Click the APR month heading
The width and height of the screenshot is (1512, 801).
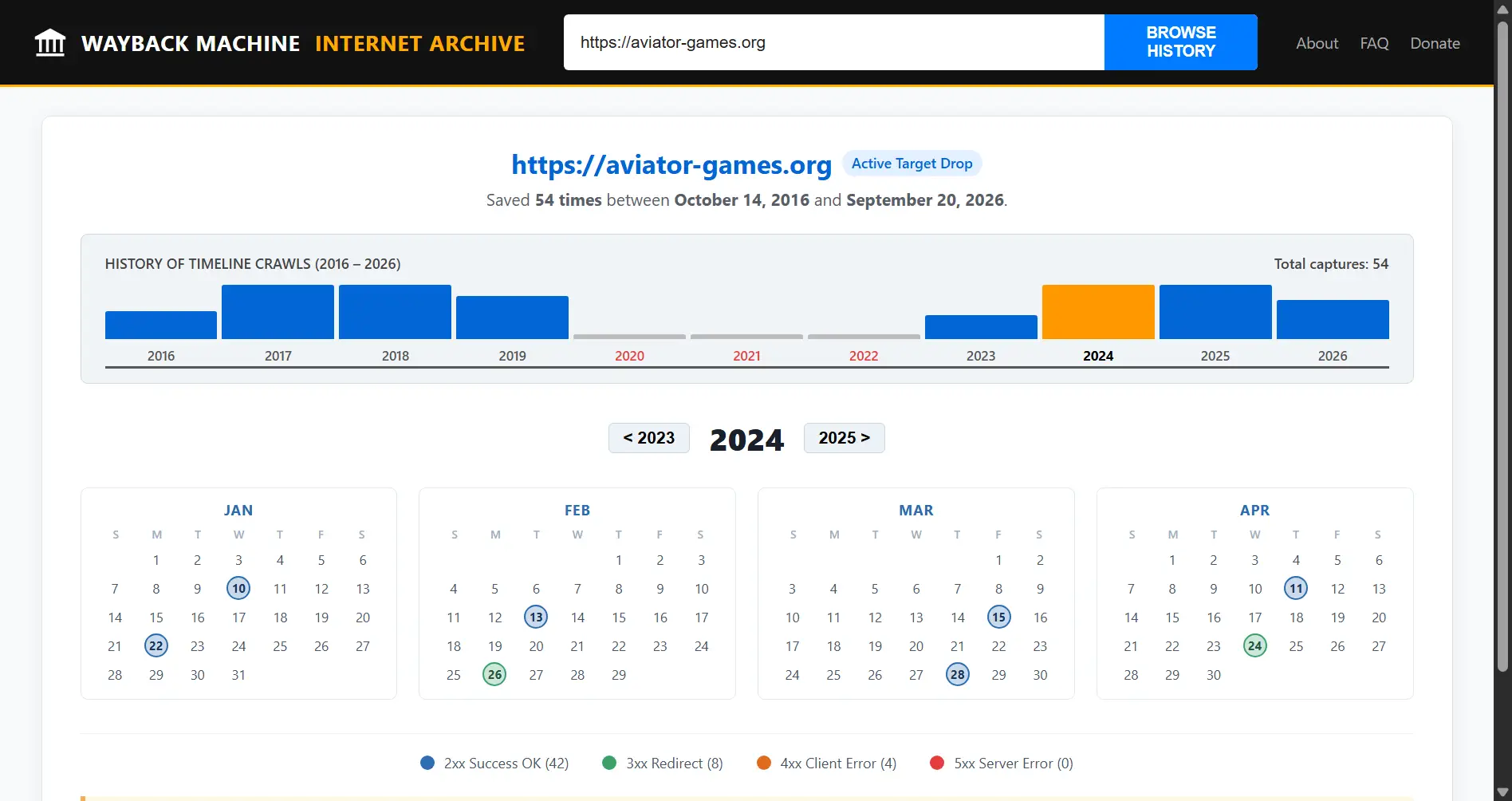[x=1255, y=511]
